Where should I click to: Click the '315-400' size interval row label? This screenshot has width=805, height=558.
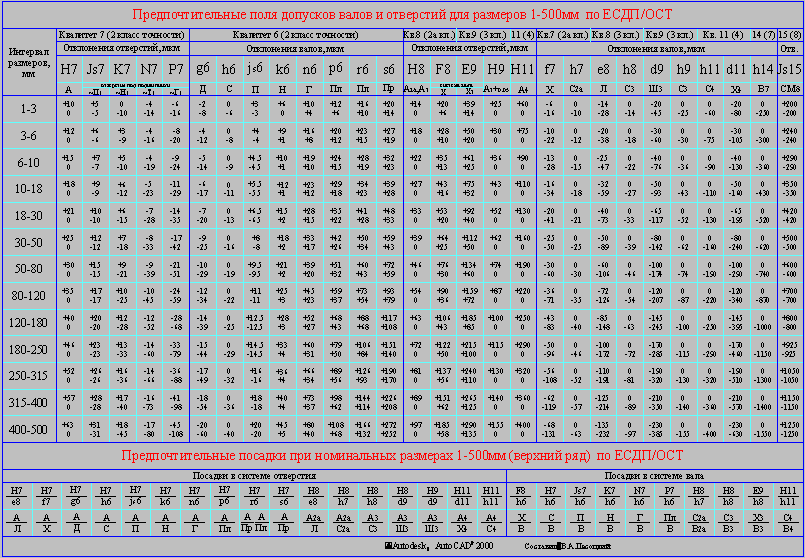click(x=29, y=403)
